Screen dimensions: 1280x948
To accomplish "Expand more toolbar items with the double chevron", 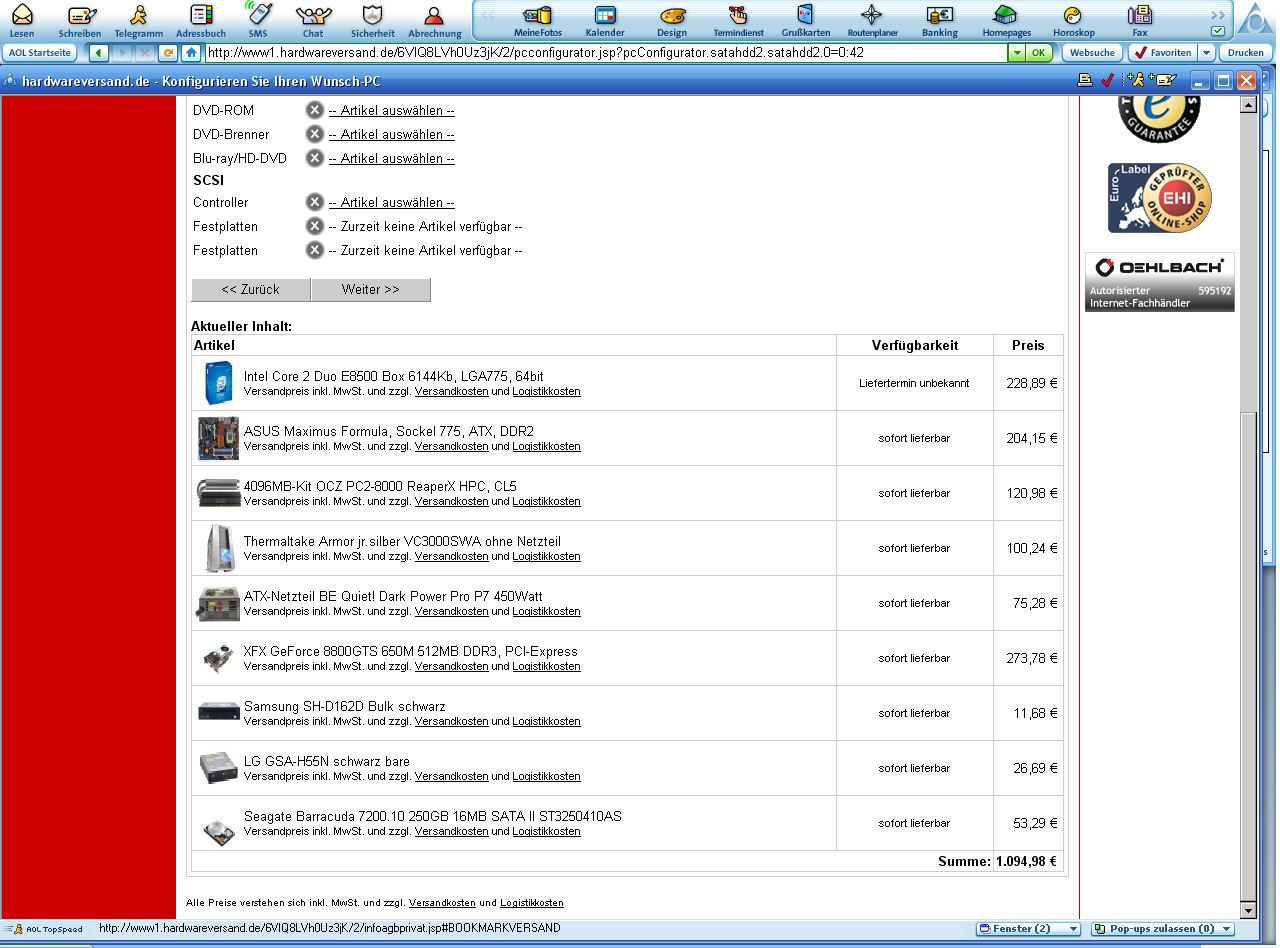I will [x=1217, y=15].
